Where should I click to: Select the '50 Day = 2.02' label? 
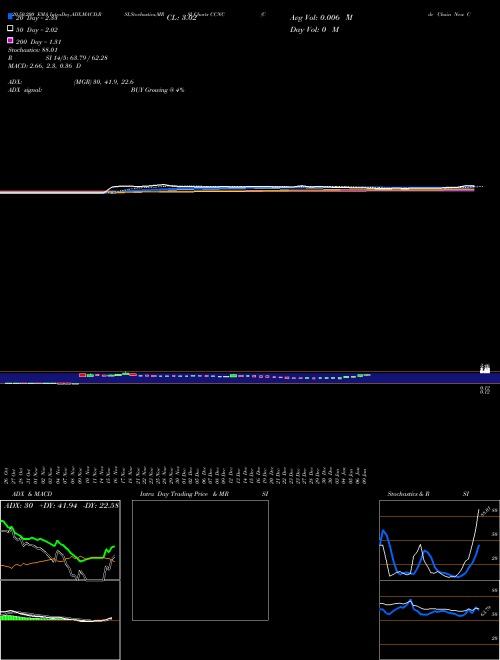[37, 30]
